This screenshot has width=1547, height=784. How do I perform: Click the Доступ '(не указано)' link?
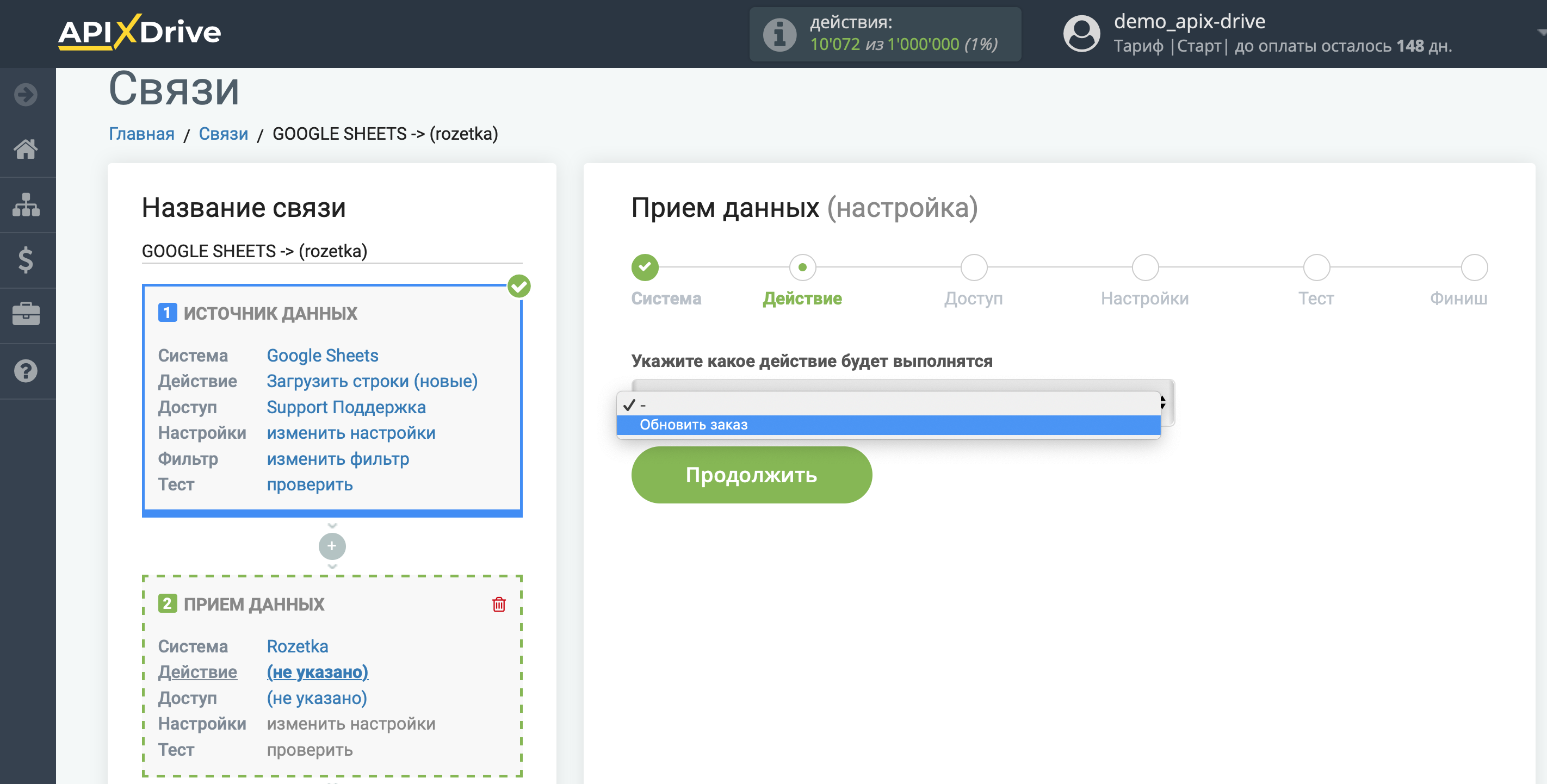click(317, 698)
